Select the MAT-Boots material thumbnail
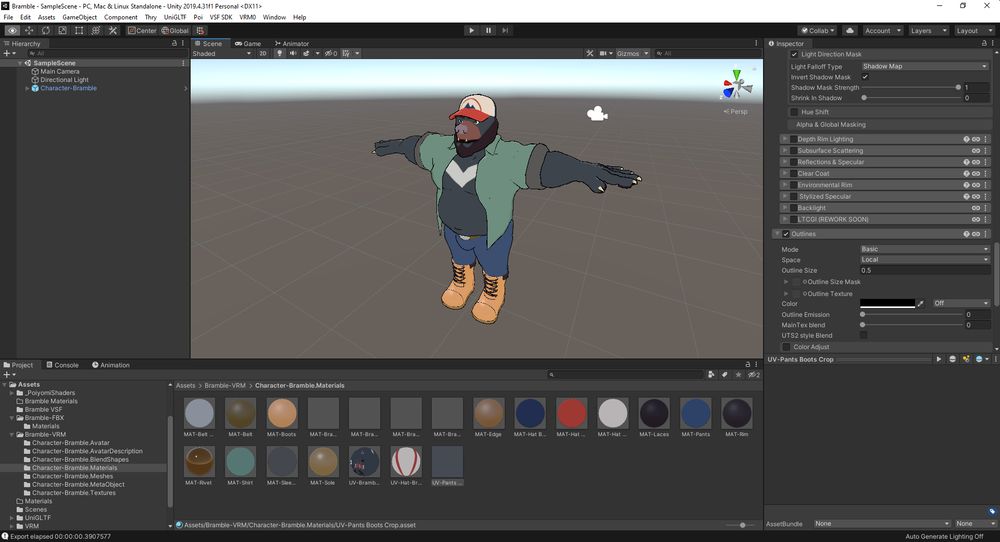The image size is (1000, 542). pyautogui.click(x=282, y=415)
